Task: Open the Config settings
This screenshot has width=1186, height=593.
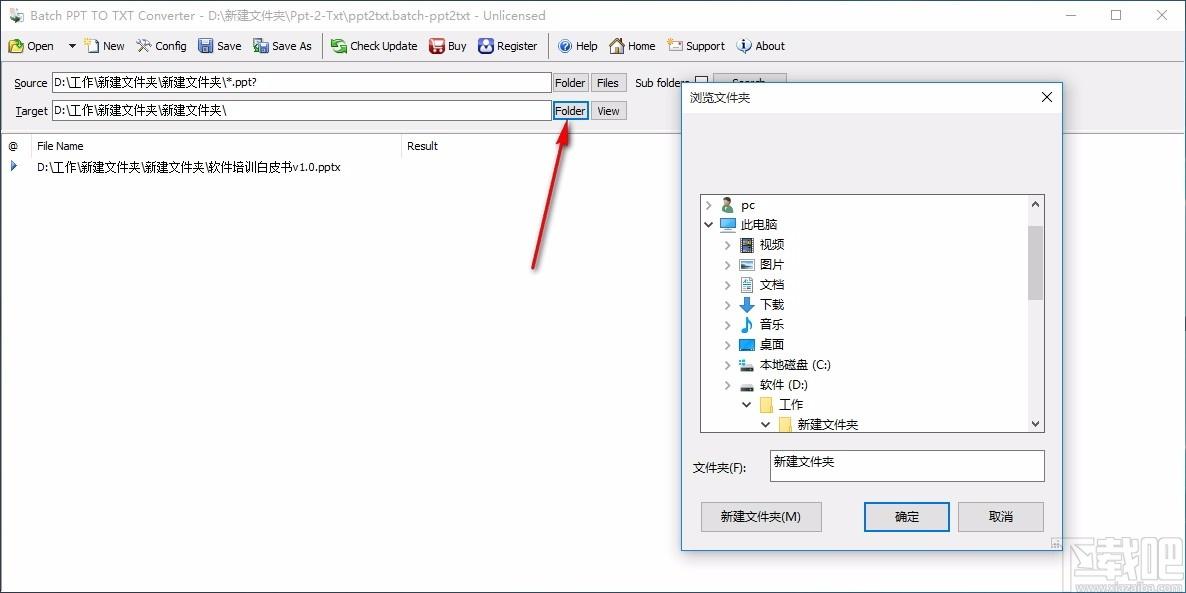Action: 161,46
